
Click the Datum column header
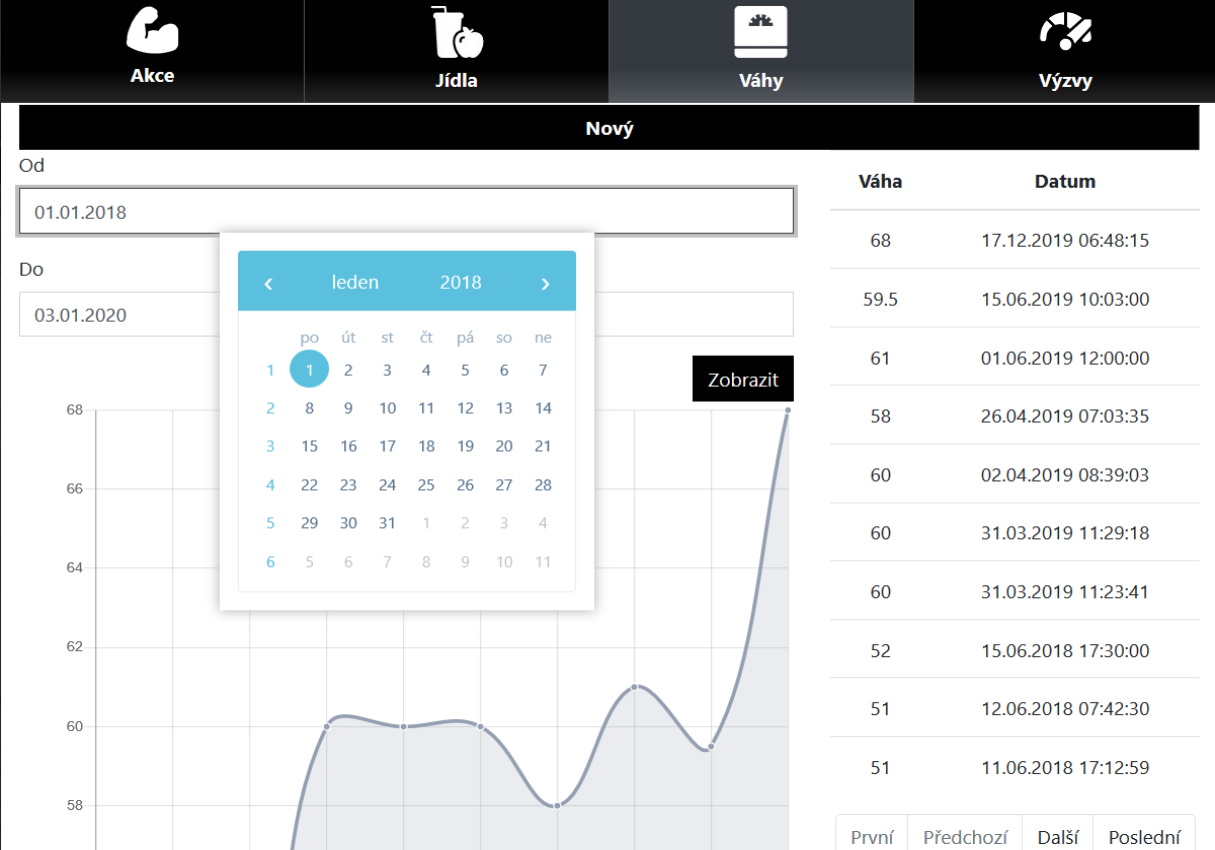tap(1065, 181)
